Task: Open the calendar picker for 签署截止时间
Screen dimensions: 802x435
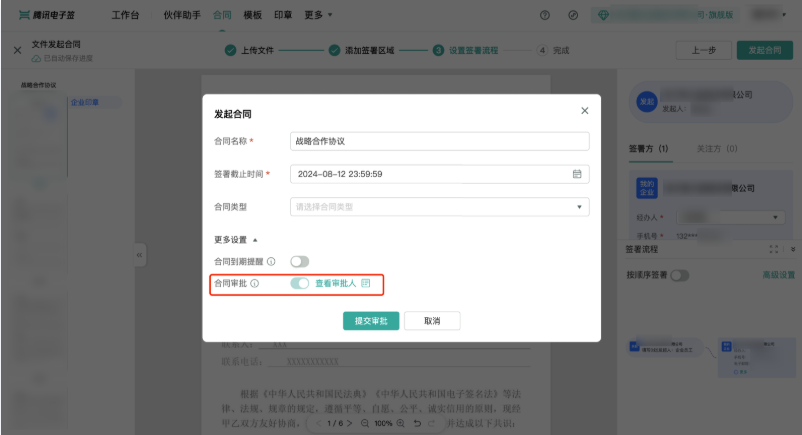Action: tap(577, 174)
